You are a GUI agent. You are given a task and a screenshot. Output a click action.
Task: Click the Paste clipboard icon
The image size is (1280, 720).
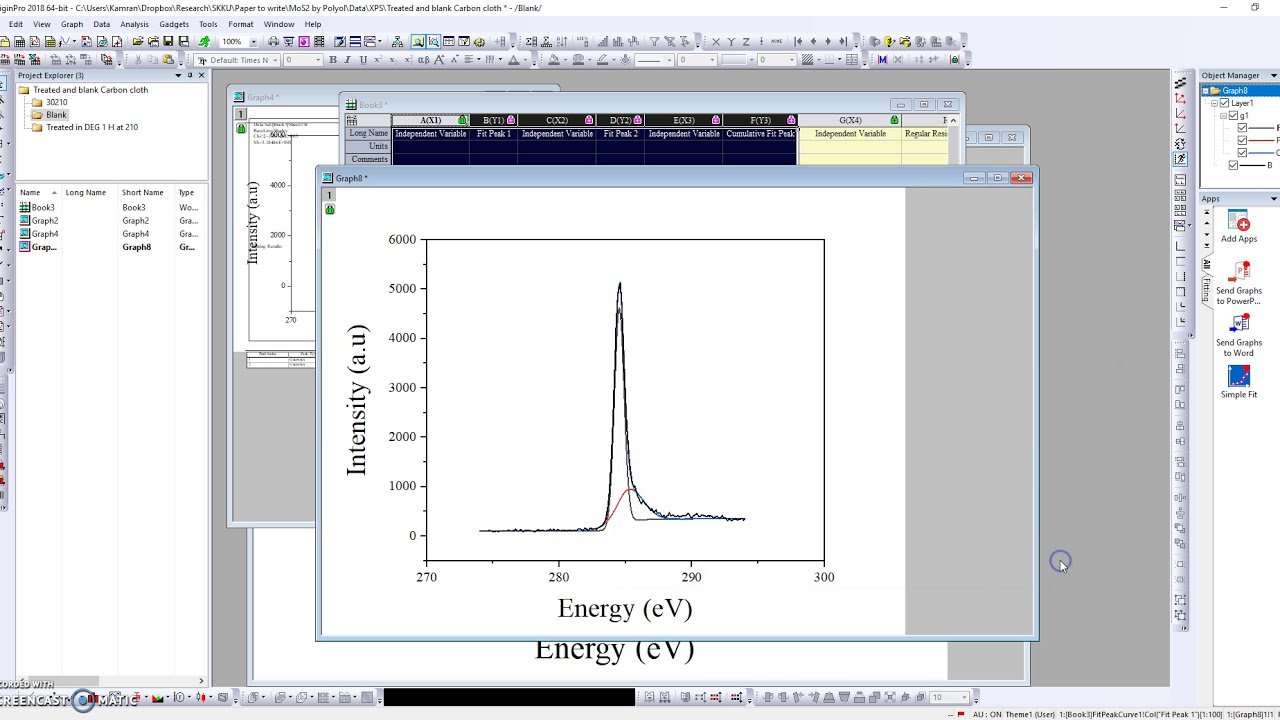tap(168, 60)
